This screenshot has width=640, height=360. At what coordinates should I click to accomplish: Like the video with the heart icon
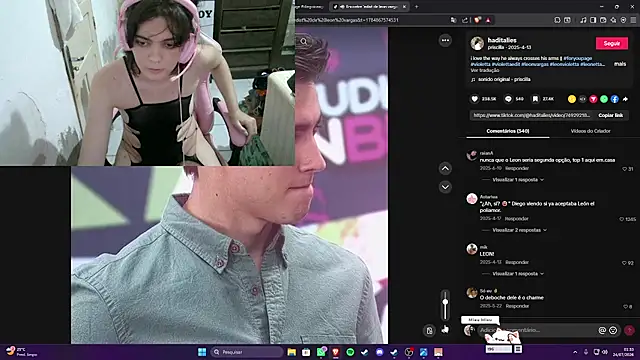(475, 99)
